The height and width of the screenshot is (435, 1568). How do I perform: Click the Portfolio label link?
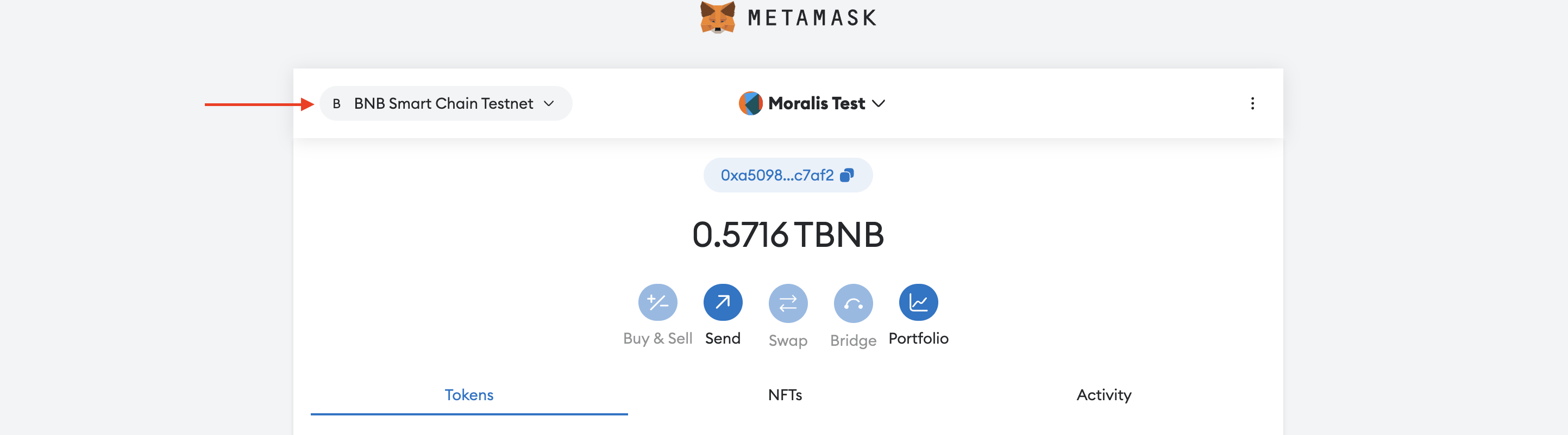918,338
